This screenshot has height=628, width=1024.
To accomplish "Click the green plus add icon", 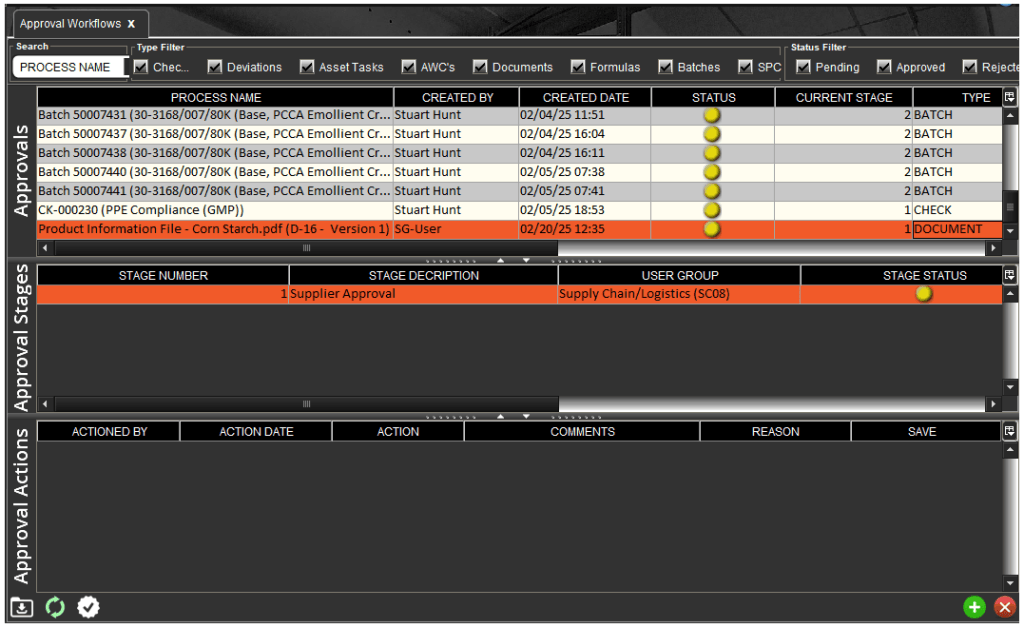I will click(x=973, y=607).
